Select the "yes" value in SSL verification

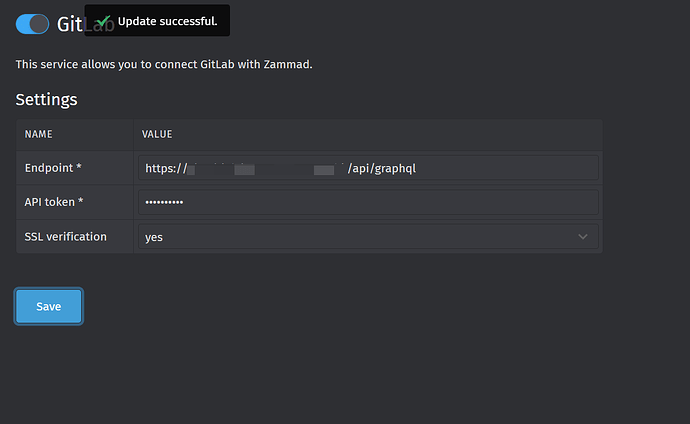pos(154,237)
